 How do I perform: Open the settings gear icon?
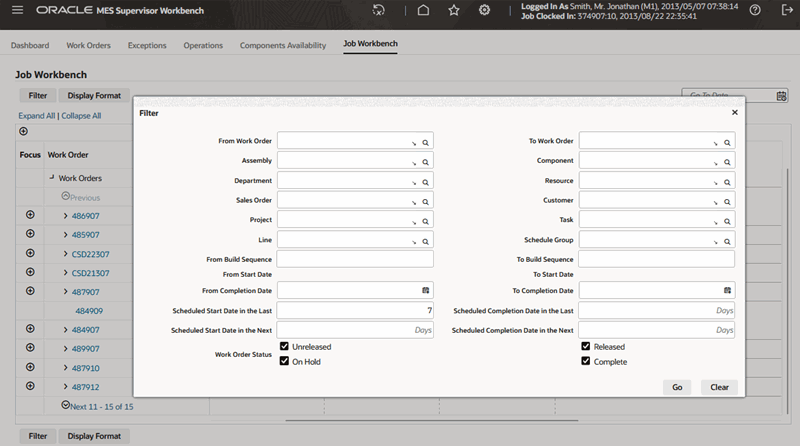(x=484, y=10)
